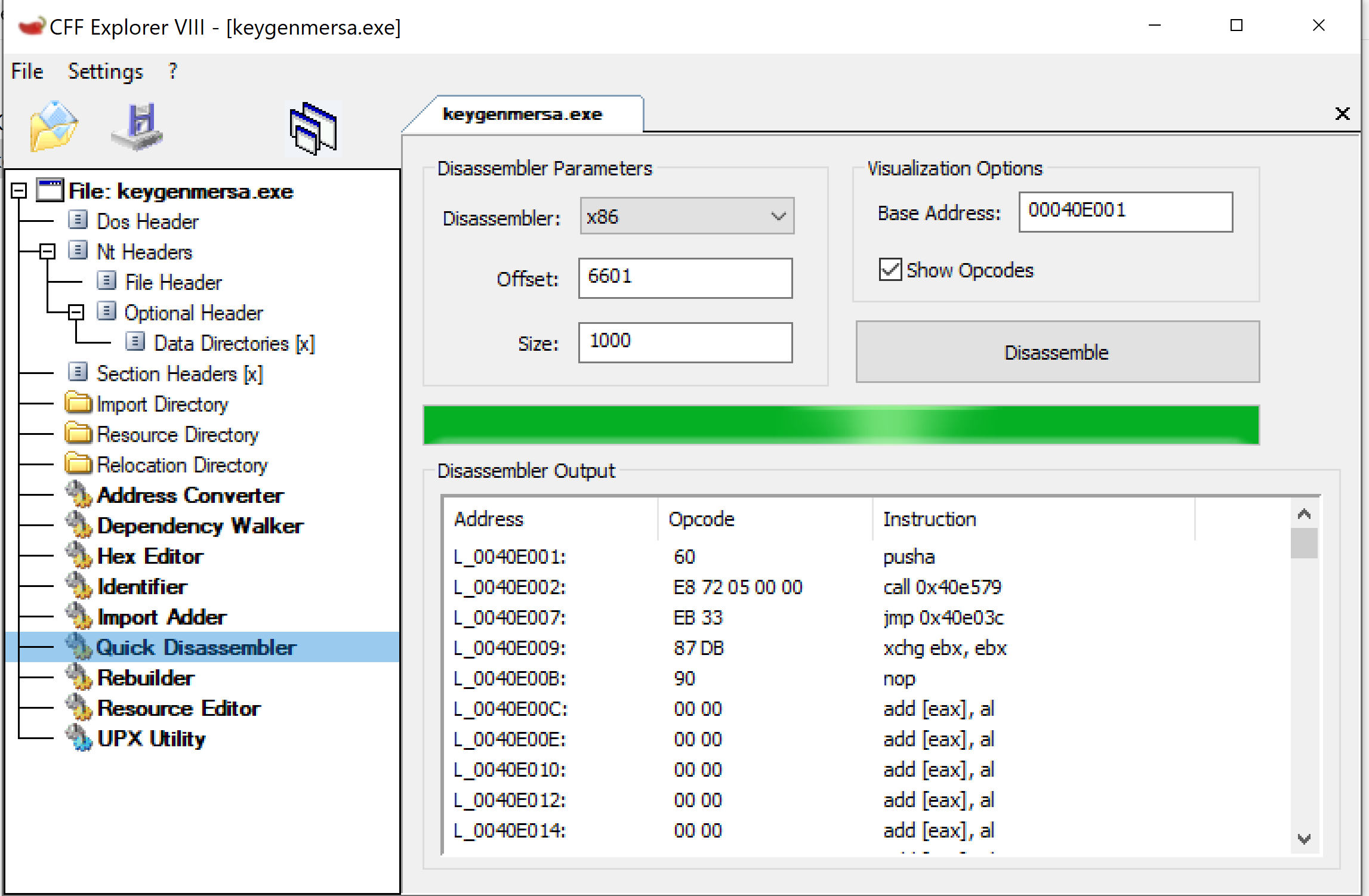Viewport: 1369px width, 896px height.
Task: Click the green disassembly progress bar
Action: click(x=841, y=425)
